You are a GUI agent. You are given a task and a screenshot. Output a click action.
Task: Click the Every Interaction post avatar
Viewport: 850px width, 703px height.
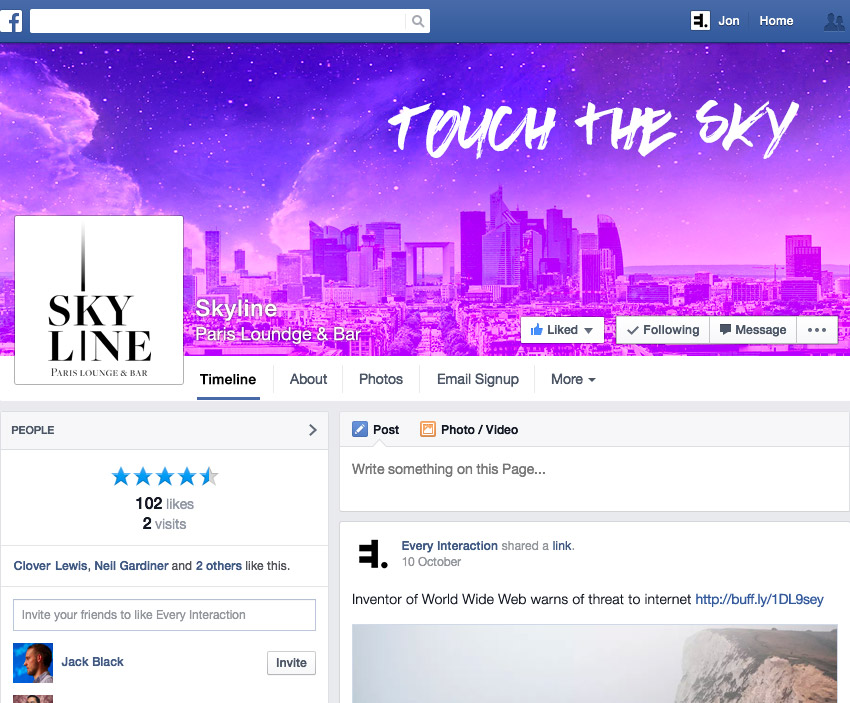[x=373, y=554]
